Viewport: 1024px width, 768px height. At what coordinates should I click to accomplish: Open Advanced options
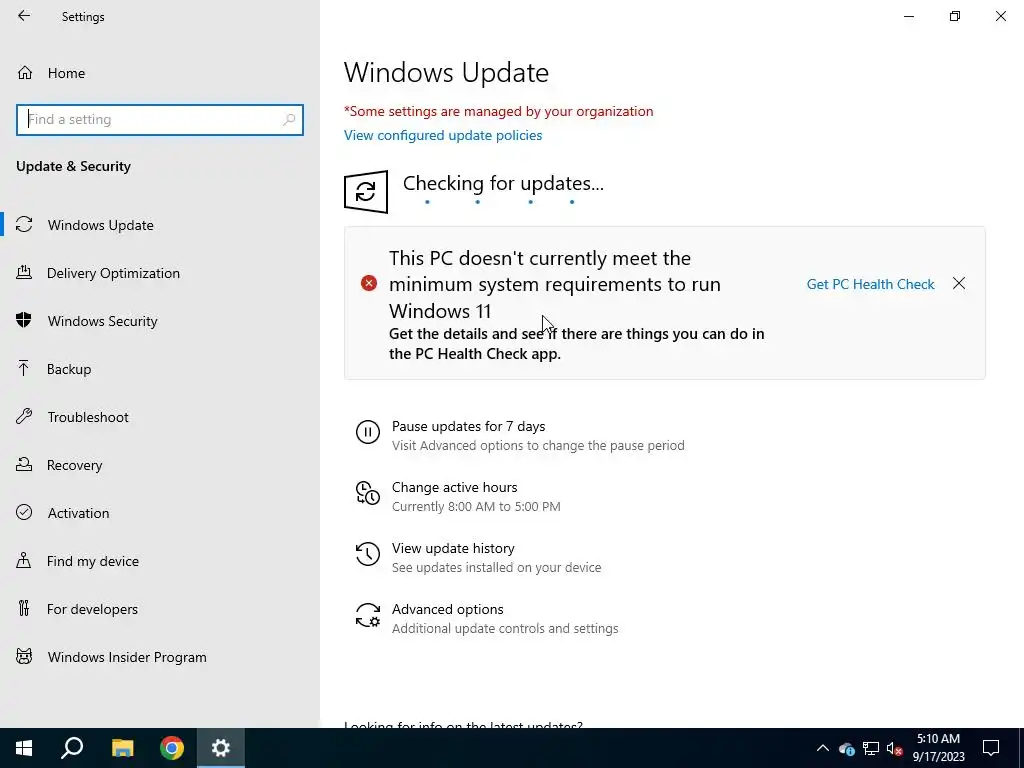tap(447, 609)
